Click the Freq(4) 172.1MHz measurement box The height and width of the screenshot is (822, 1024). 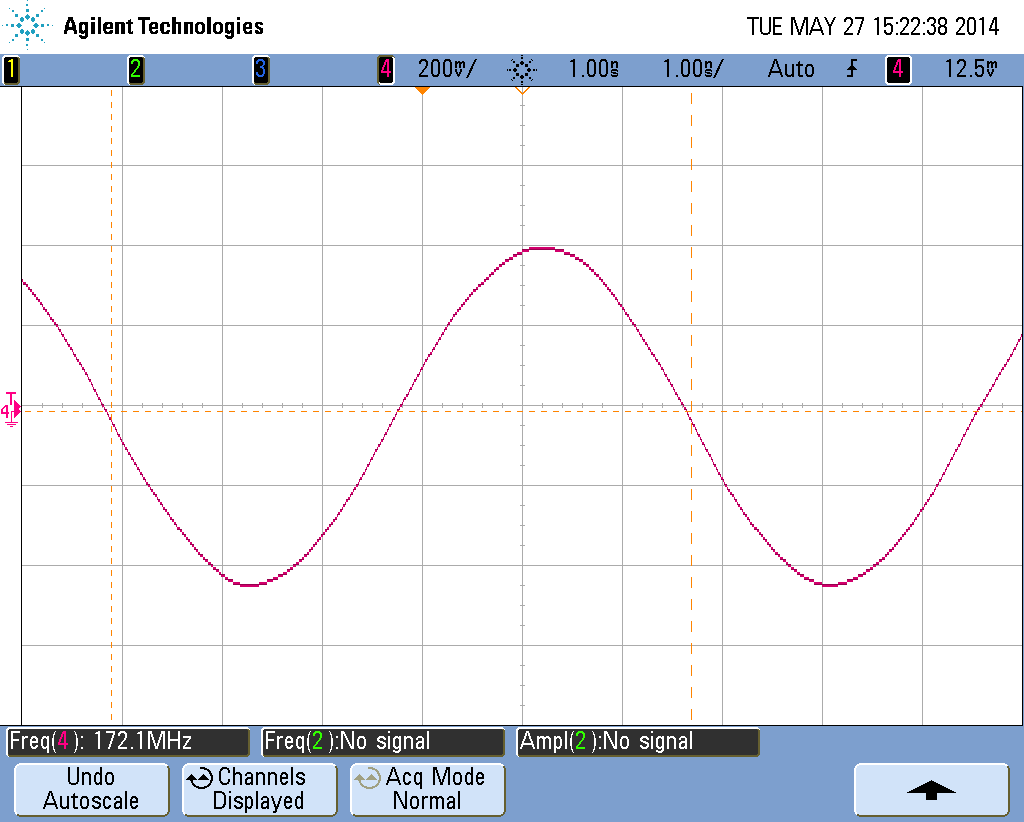click(128, 742)
